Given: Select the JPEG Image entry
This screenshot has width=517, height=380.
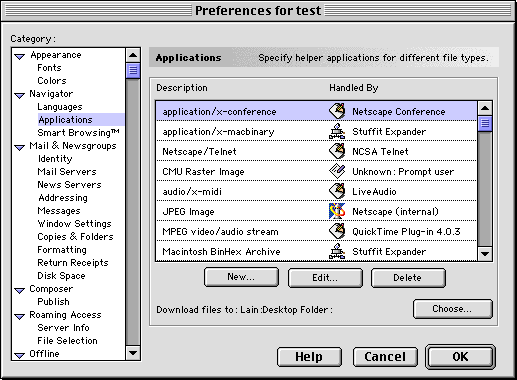Looking at the screenshot, I should [x=316, y=211].
